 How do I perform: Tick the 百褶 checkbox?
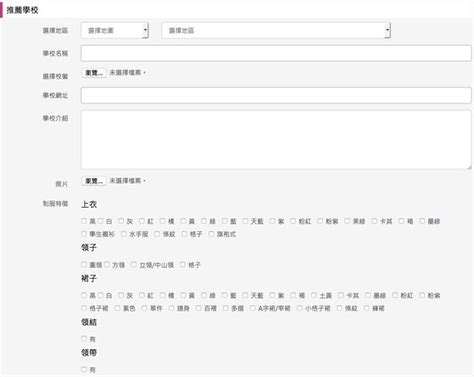tap(199, 308)
